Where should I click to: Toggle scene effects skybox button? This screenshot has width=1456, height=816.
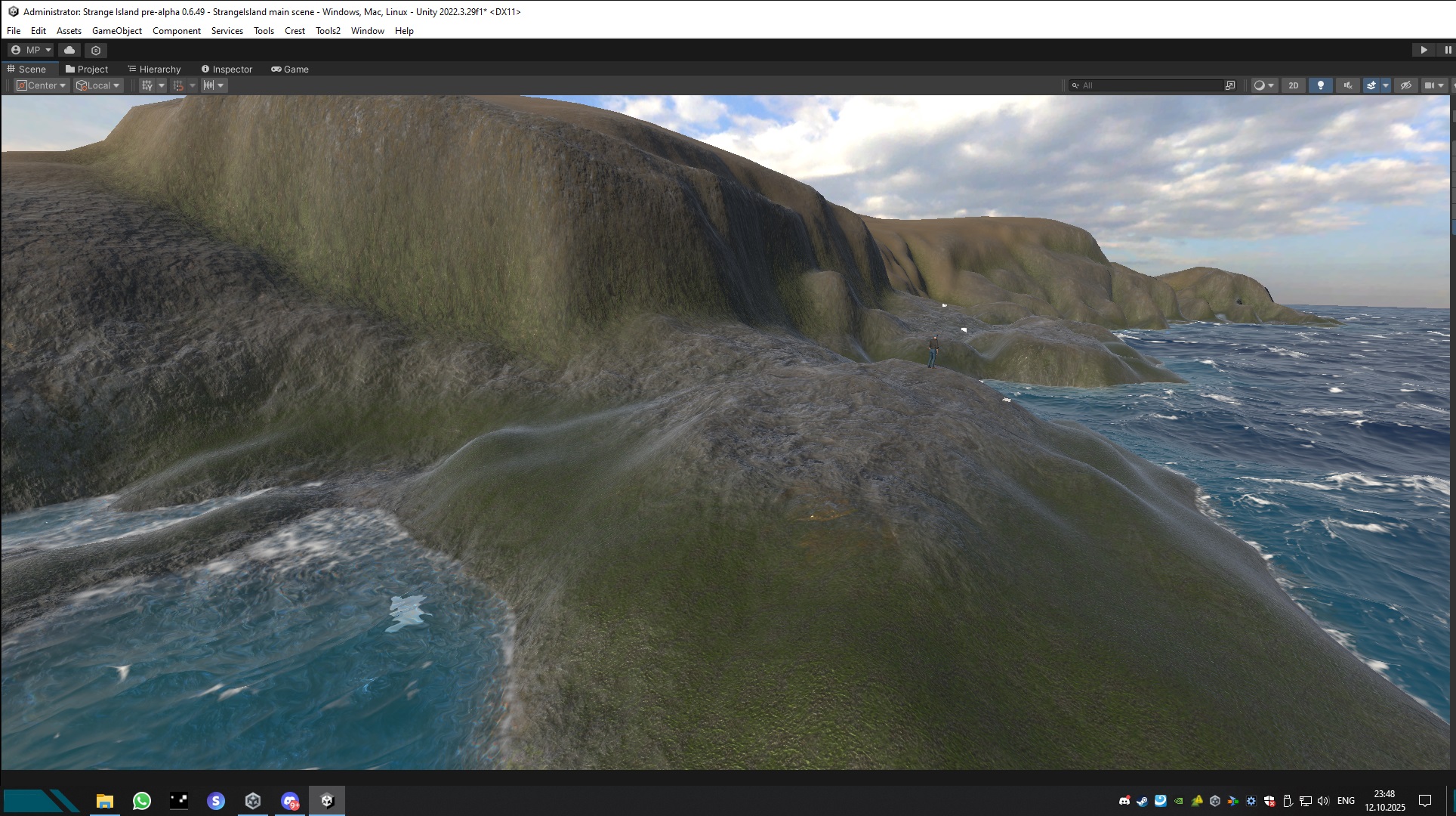[1371, 85]
